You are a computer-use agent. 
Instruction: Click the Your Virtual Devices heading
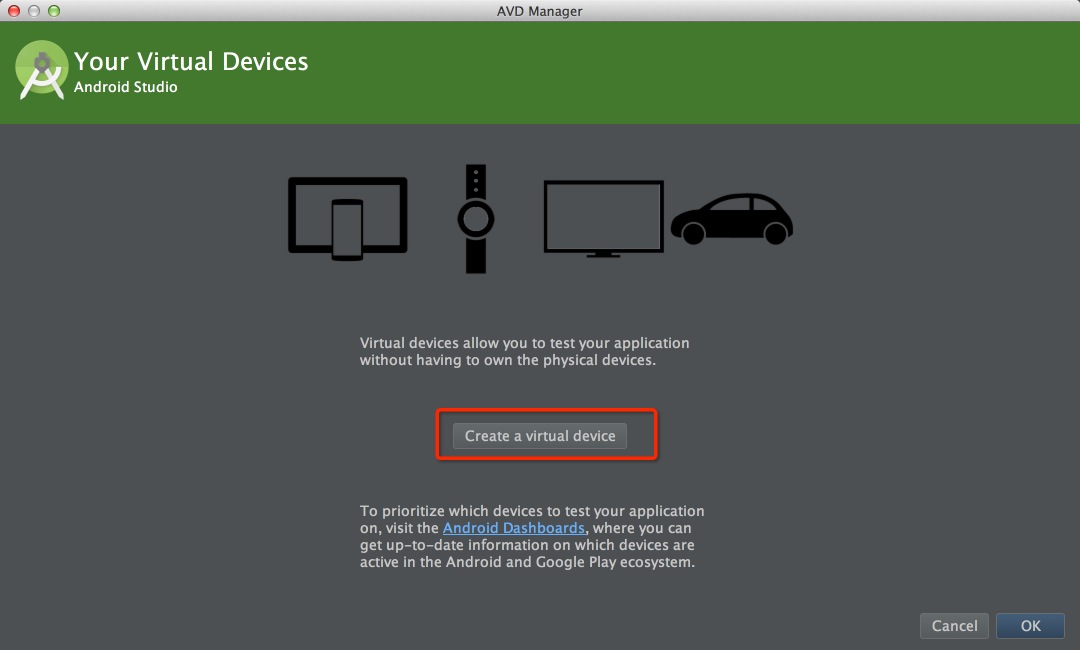(x=191, y=62)
